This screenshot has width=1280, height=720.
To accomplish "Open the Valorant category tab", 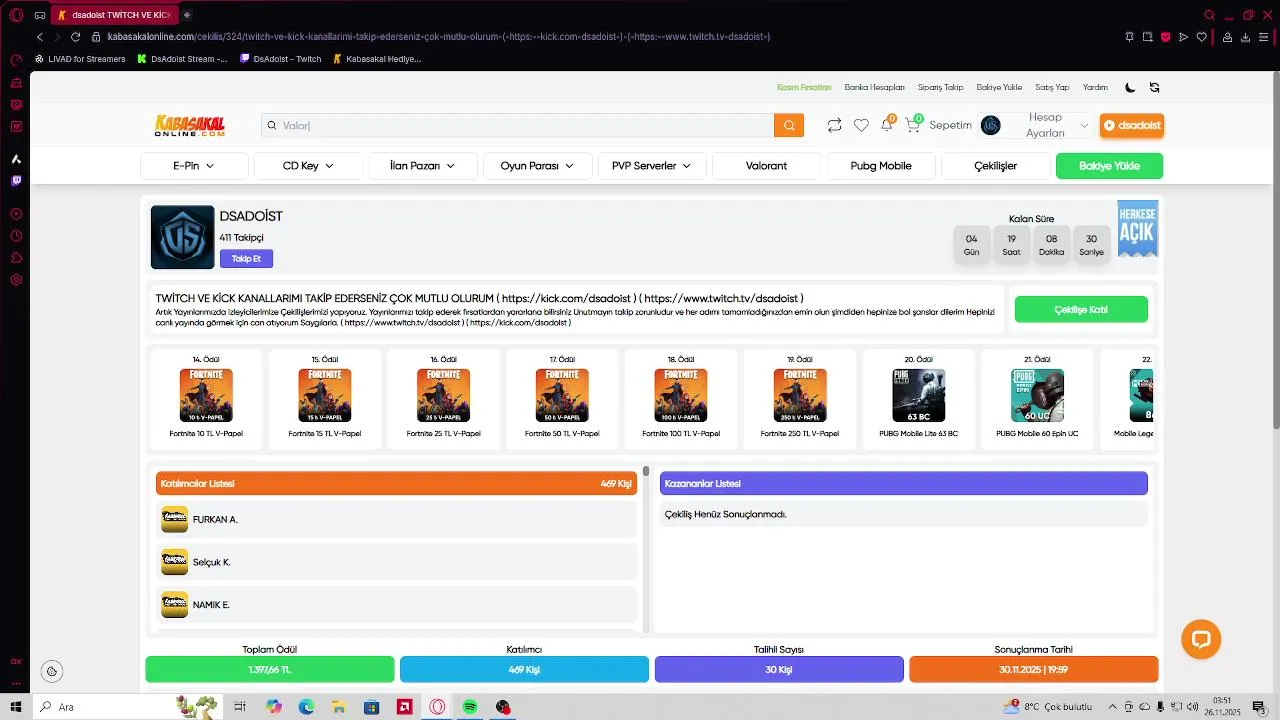I will pos(766,166).
